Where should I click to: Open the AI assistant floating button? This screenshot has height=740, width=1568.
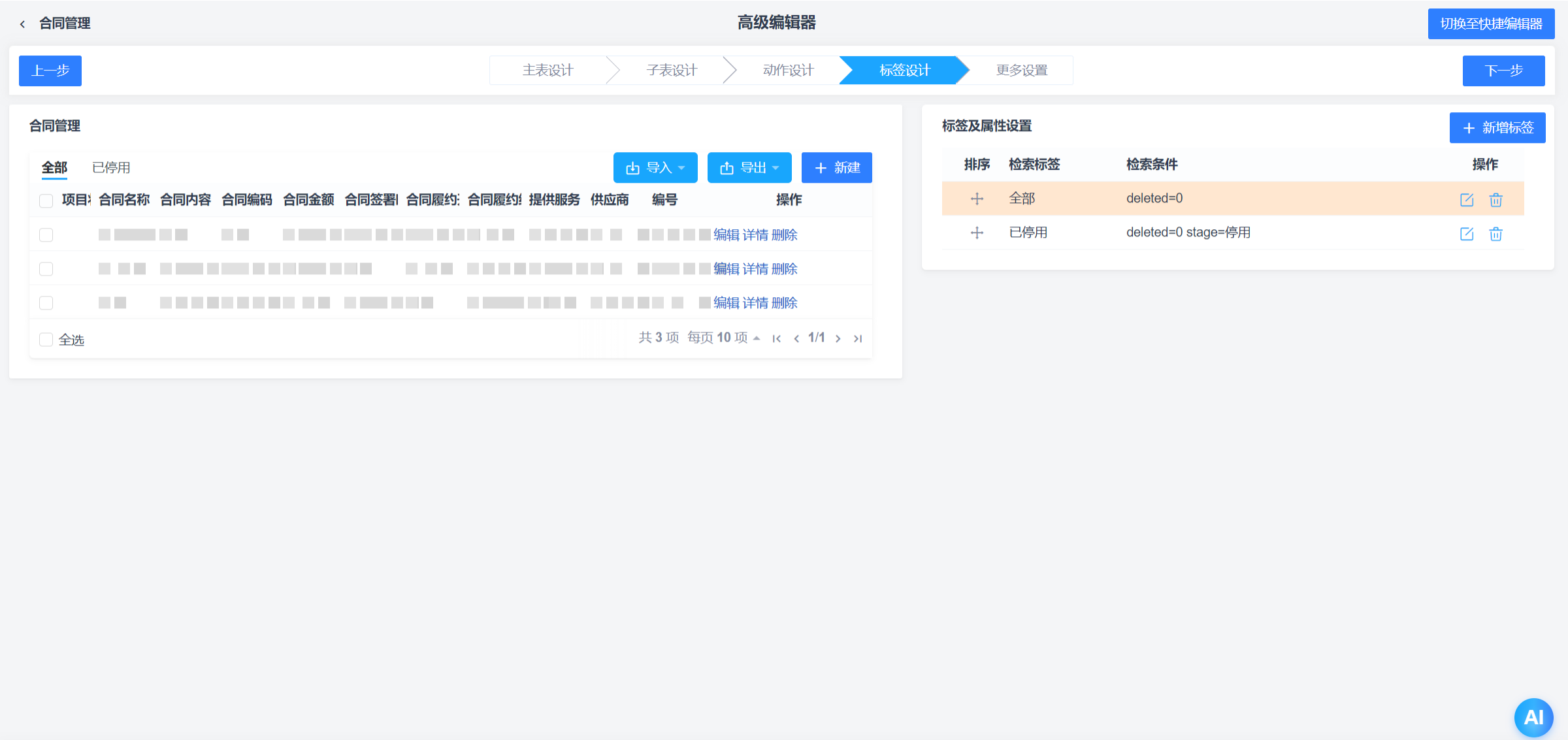click(x=1533, y=716)
